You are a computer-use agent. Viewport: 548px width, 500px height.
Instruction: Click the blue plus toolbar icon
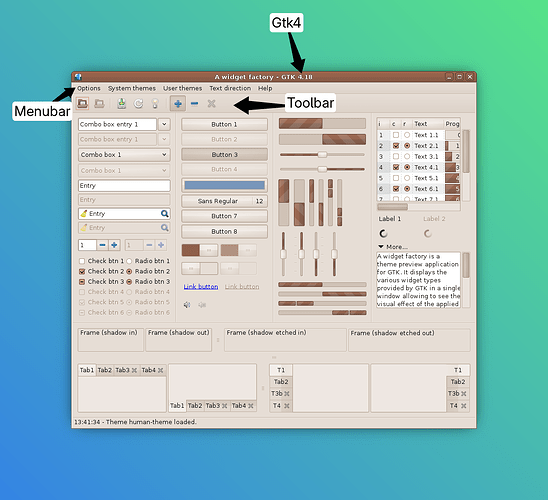pyautogui.click(x=178, y=103)
